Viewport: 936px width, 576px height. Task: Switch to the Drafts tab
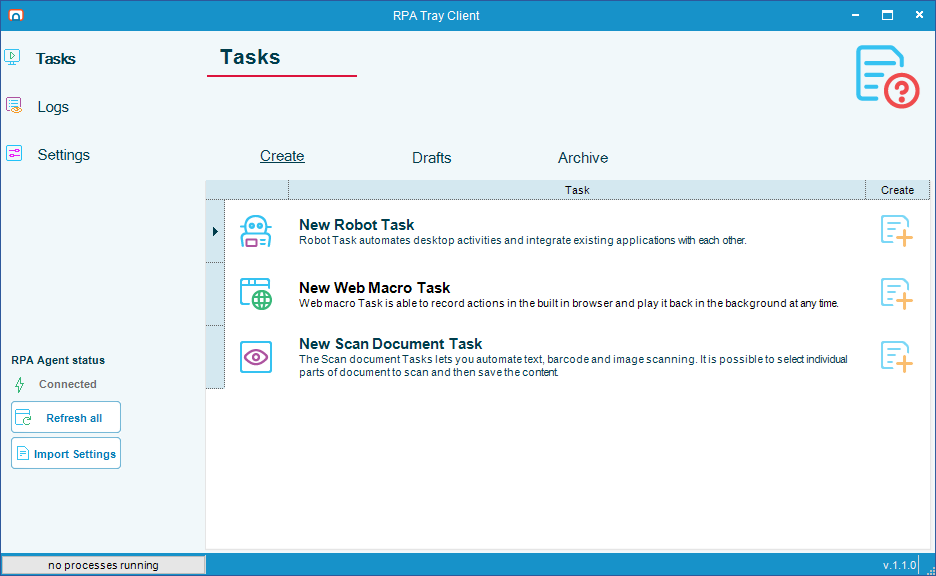[432, 158]
